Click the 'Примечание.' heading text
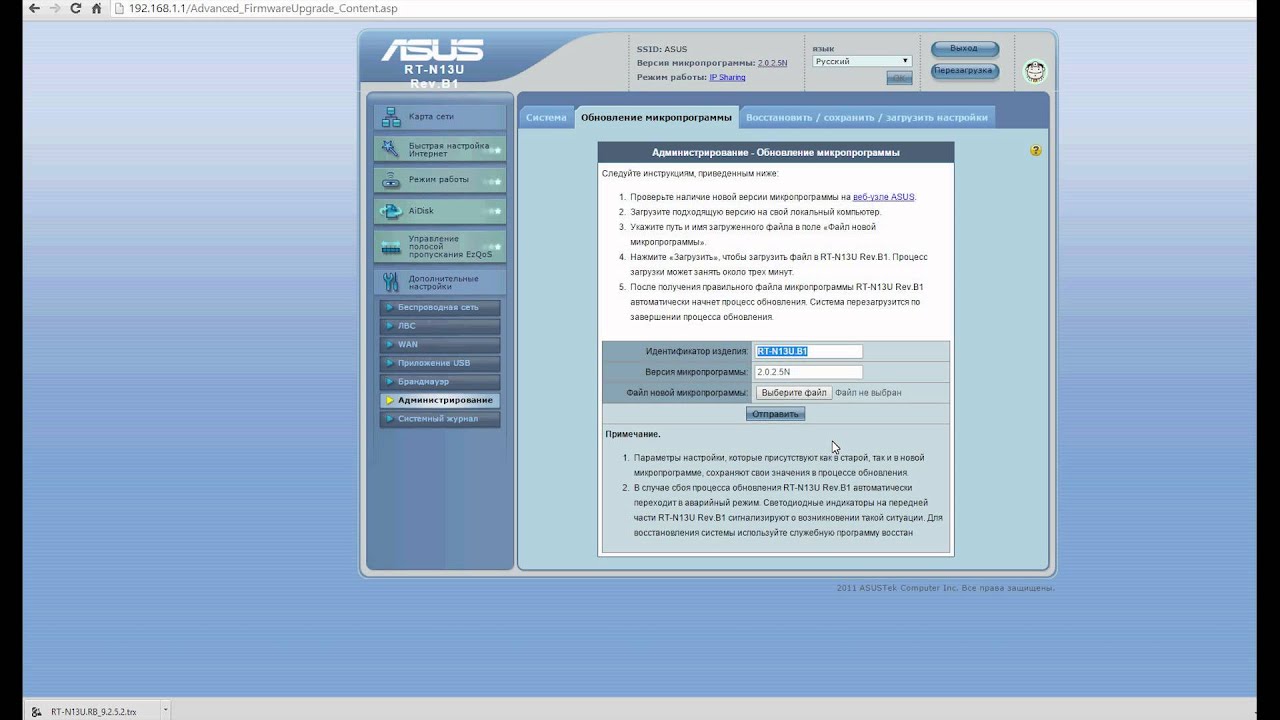This screenshot has height=720, width=1280. click(633, 434)
